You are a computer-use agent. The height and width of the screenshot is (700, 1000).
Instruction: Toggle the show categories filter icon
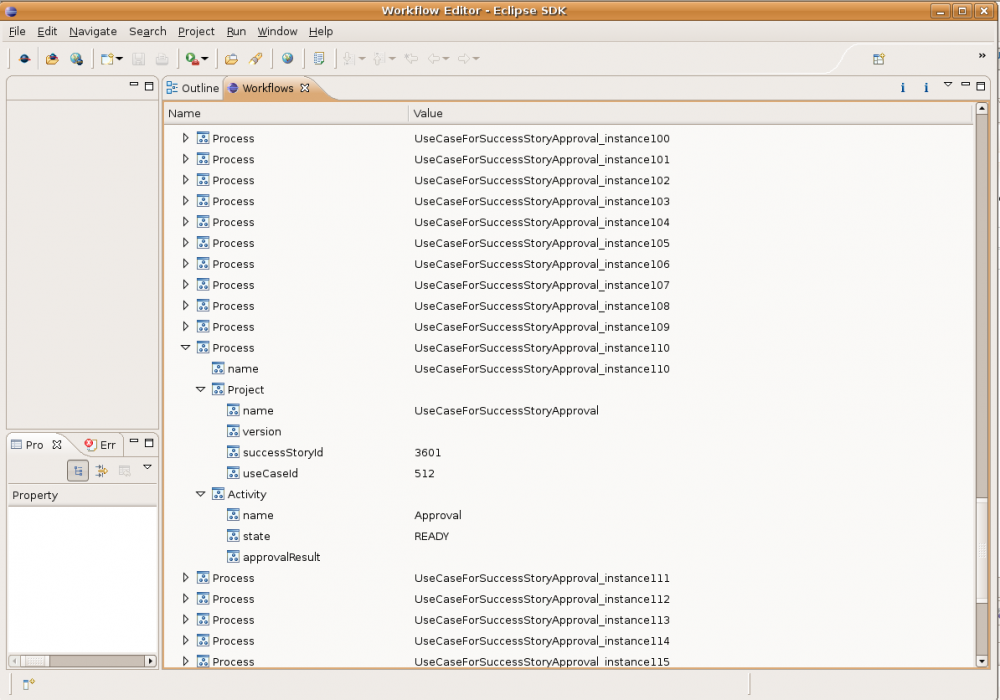(125, 470)
